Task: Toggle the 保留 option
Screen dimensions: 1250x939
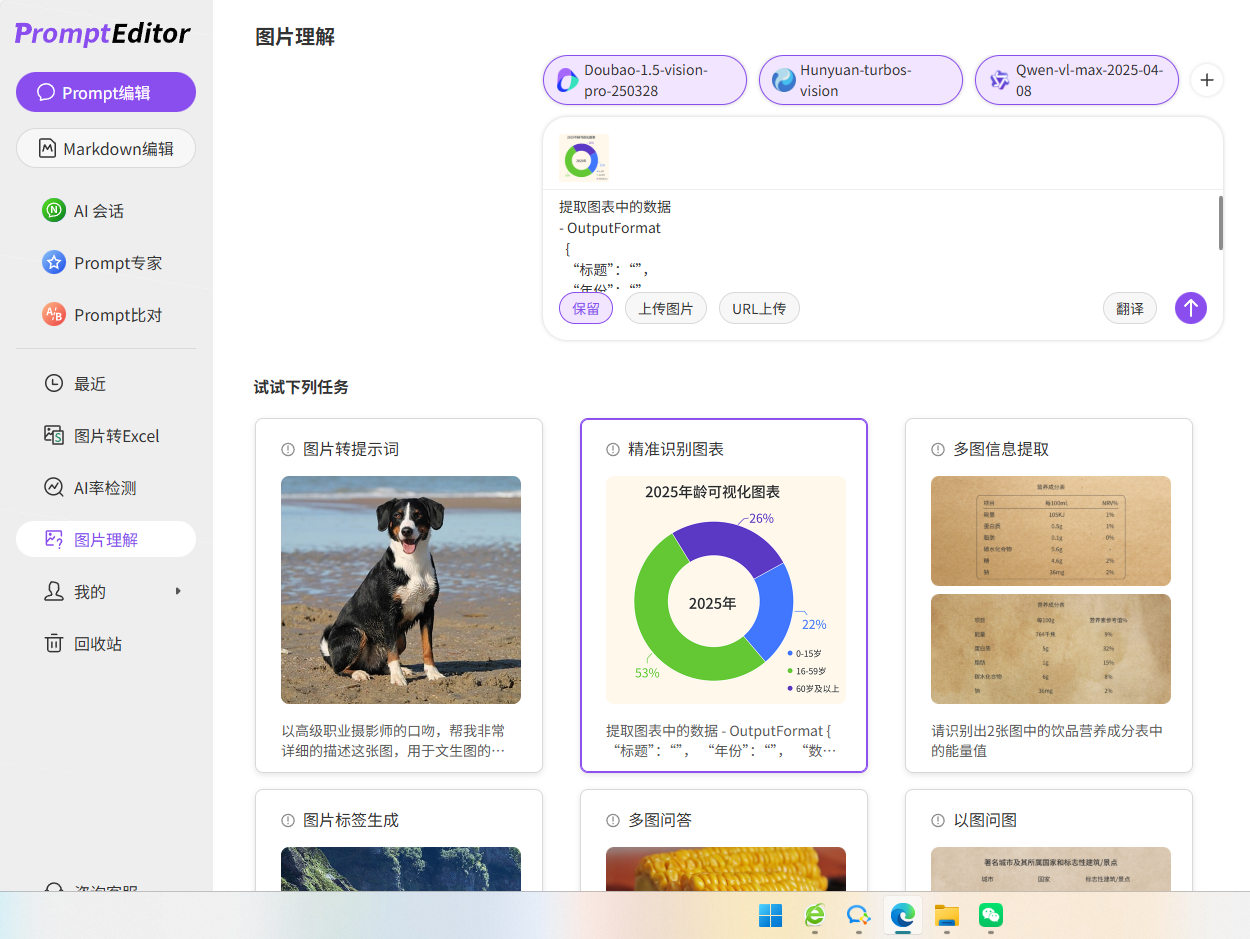Action: pos(586,309)
